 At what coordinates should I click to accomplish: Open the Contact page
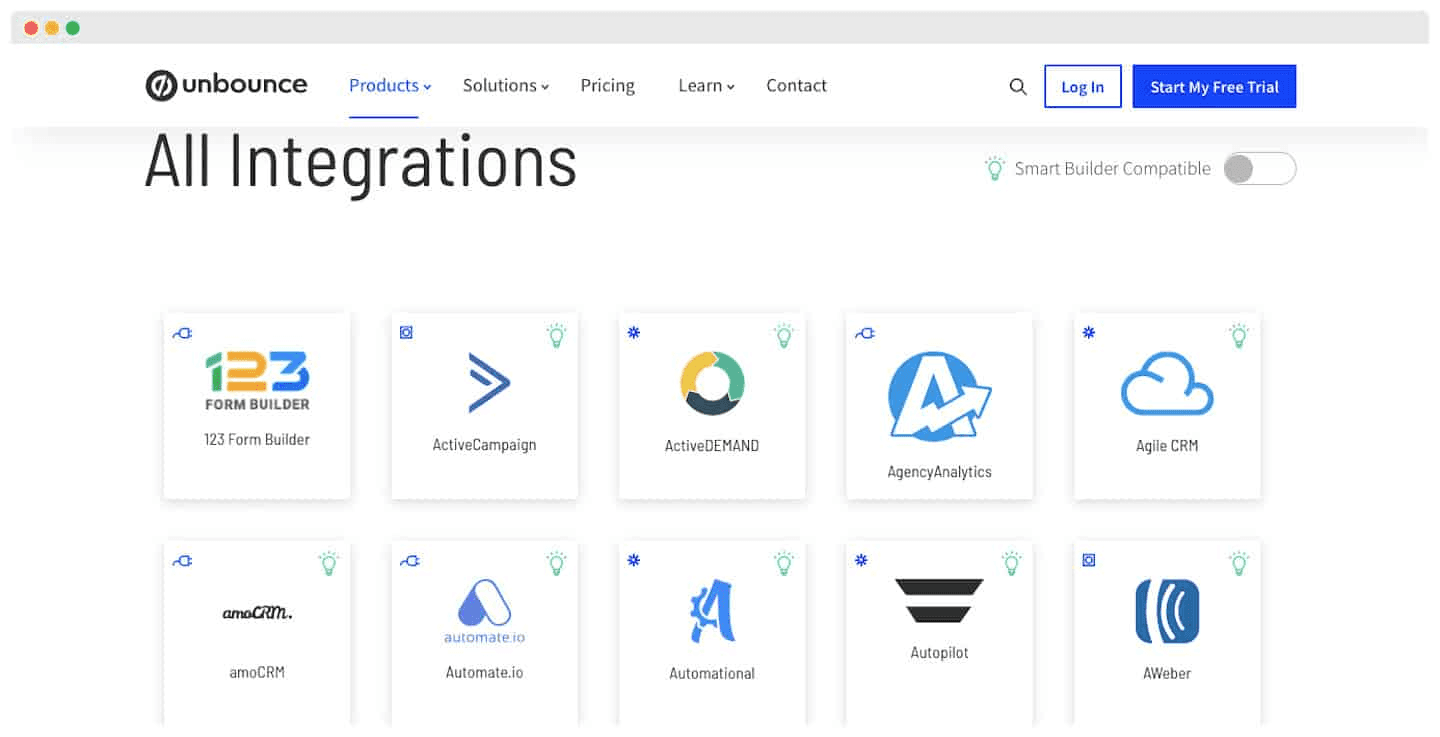tap(796, 86)
